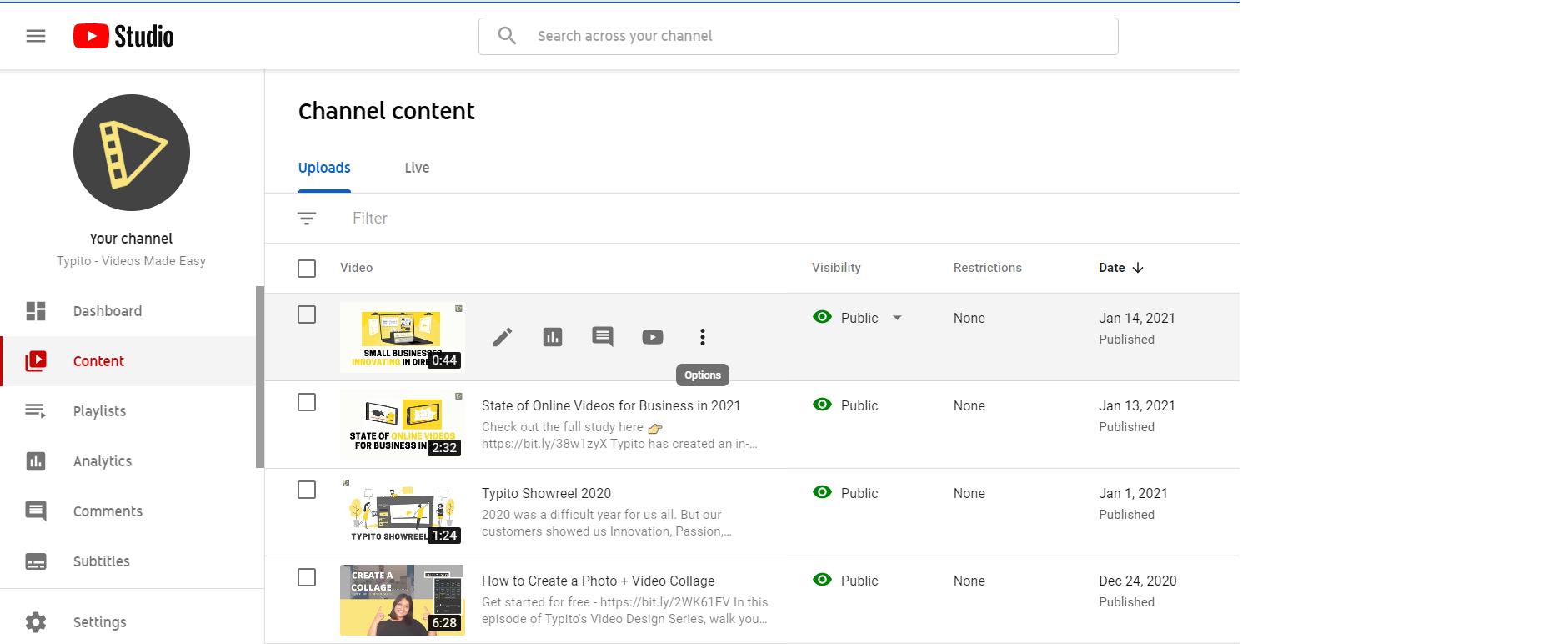
Task: Click the Filter input field
Action: [x=370, y=219]
